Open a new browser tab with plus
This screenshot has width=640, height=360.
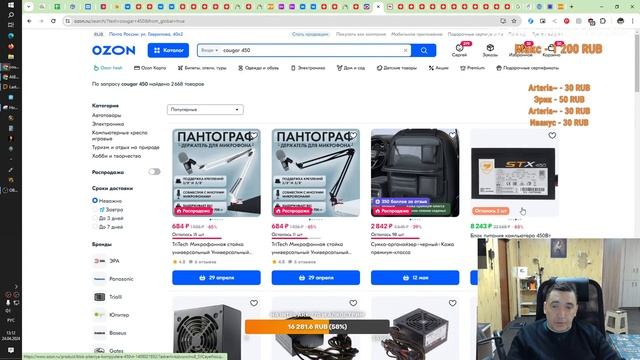tap(571, 7)
